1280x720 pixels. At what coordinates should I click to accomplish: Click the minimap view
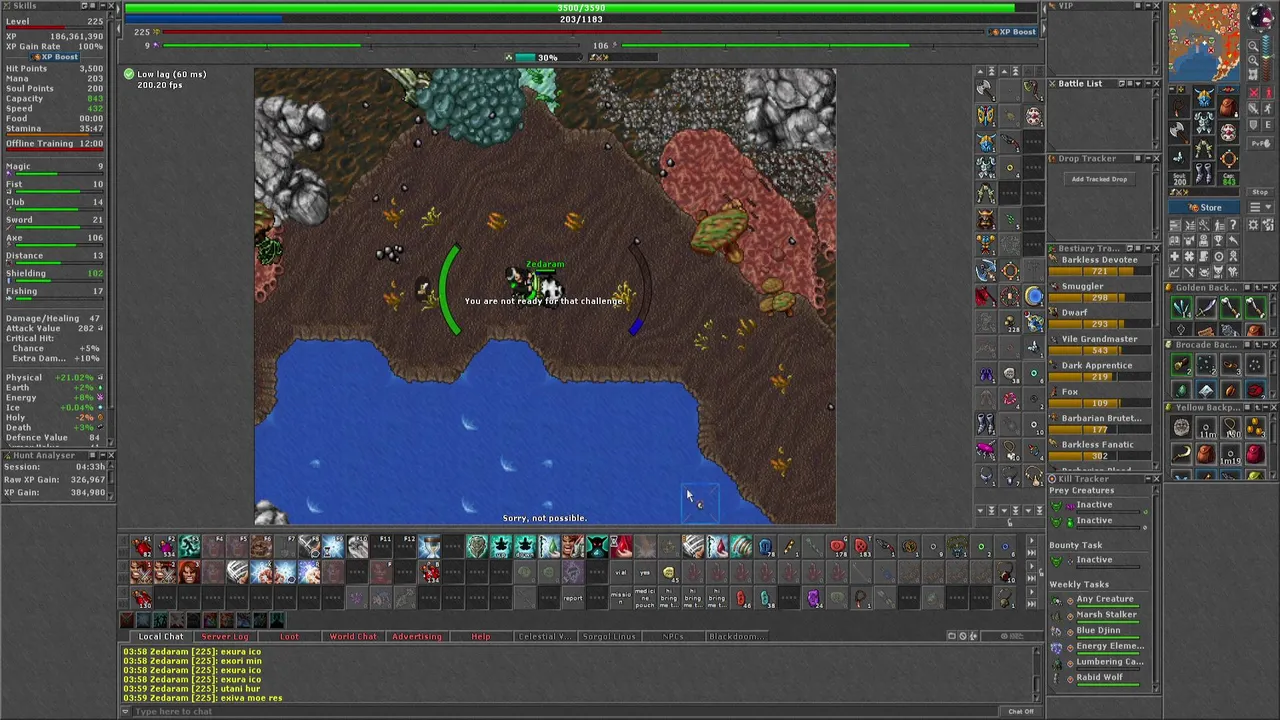pyautogui.click(x=1204, y=42)
